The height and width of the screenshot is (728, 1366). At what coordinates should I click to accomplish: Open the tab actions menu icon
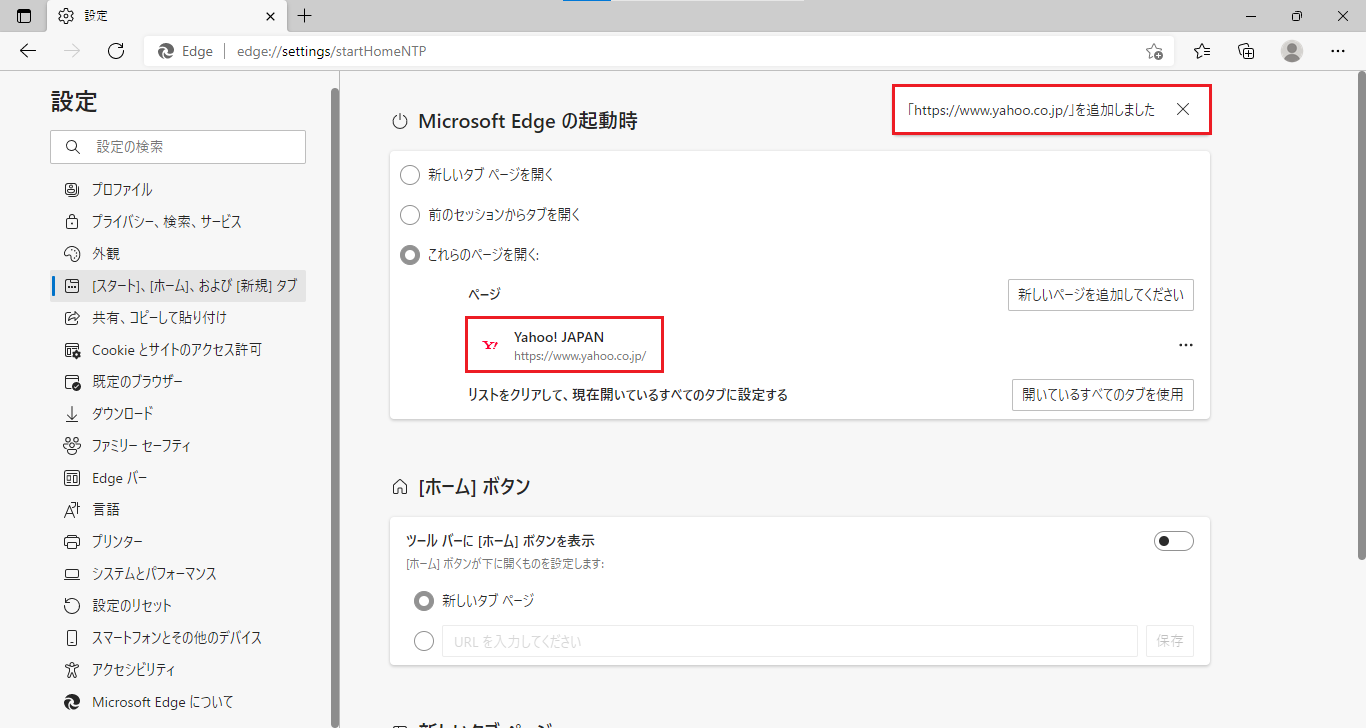[24, 16]
